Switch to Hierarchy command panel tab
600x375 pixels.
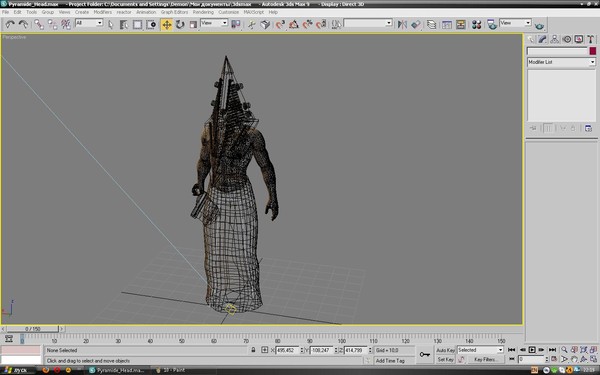click(x=554, y=39)
